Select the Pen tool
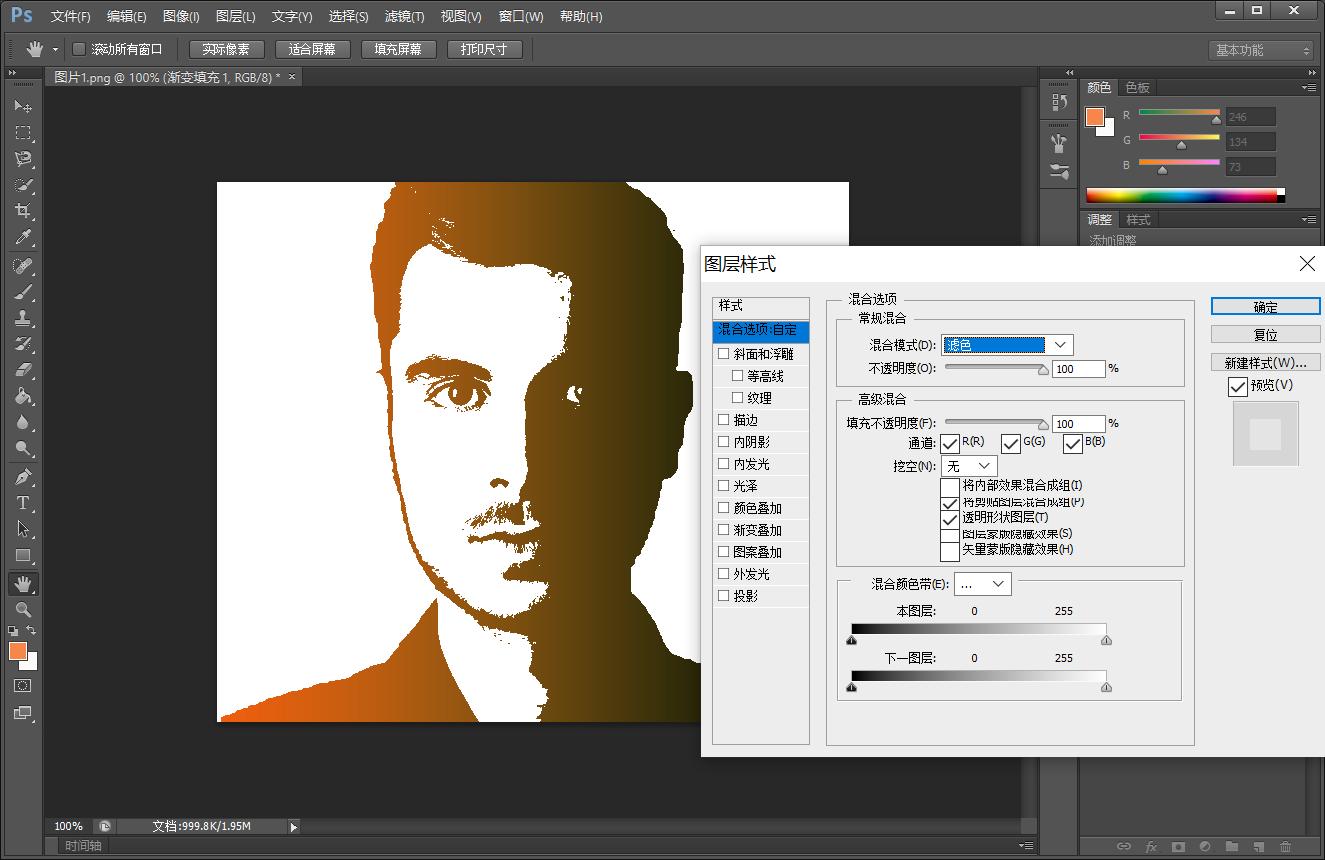This screenshot has width=1325, height=860. (23, 477)
